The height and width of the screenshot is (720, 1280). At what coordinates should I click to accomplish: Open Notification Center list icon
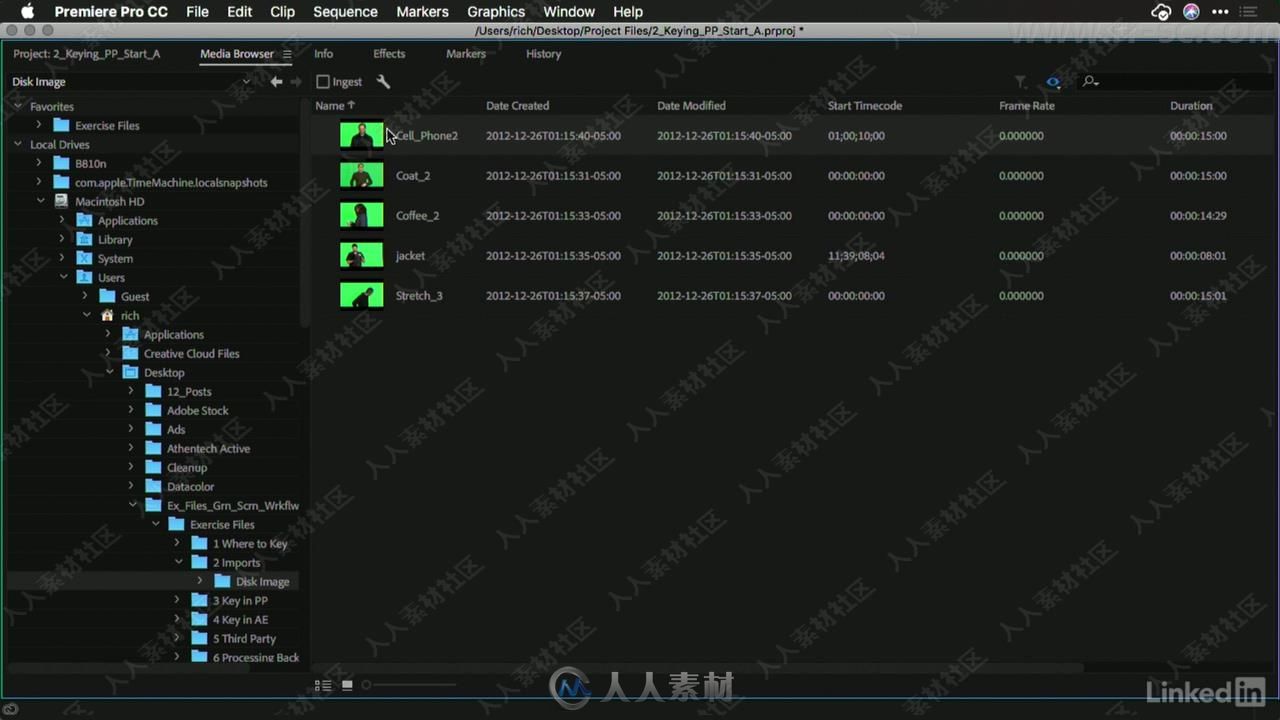pos(1250,12)
